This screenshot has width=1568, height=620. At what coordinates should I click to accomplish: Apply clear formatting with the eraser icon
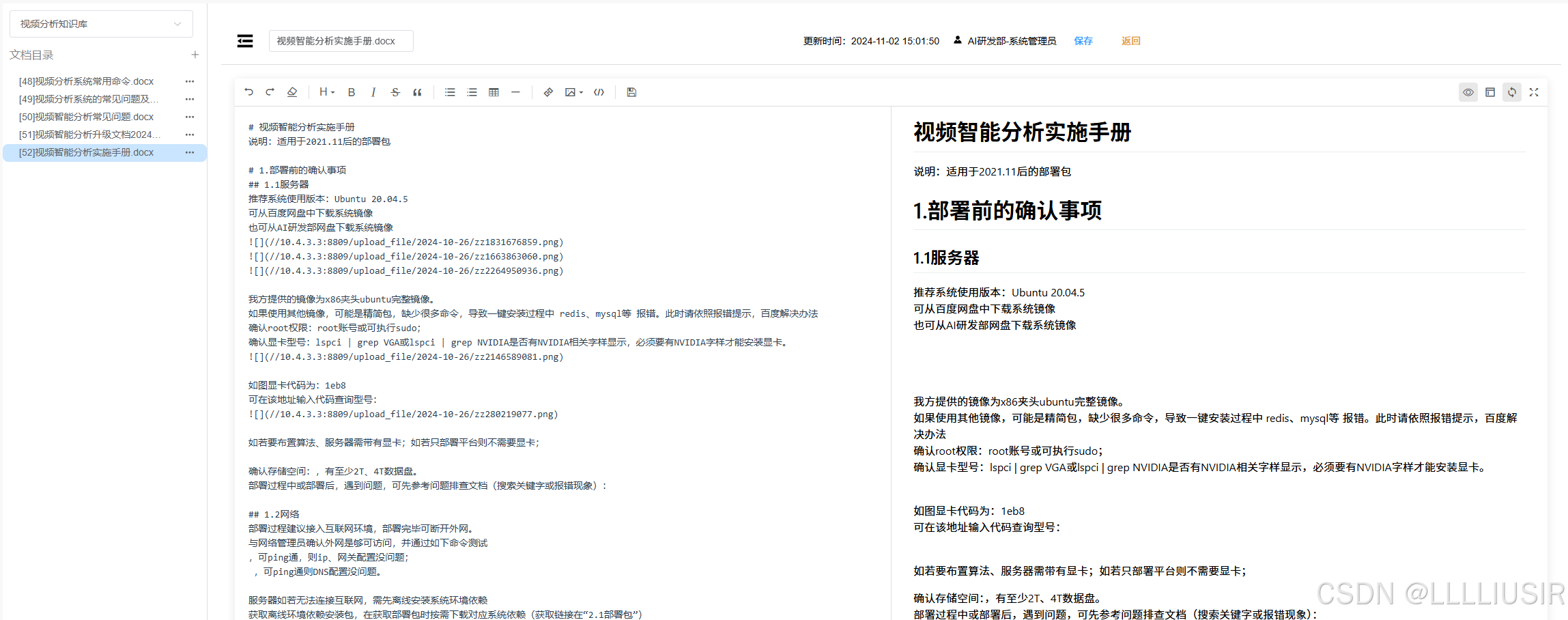point(292,92)
